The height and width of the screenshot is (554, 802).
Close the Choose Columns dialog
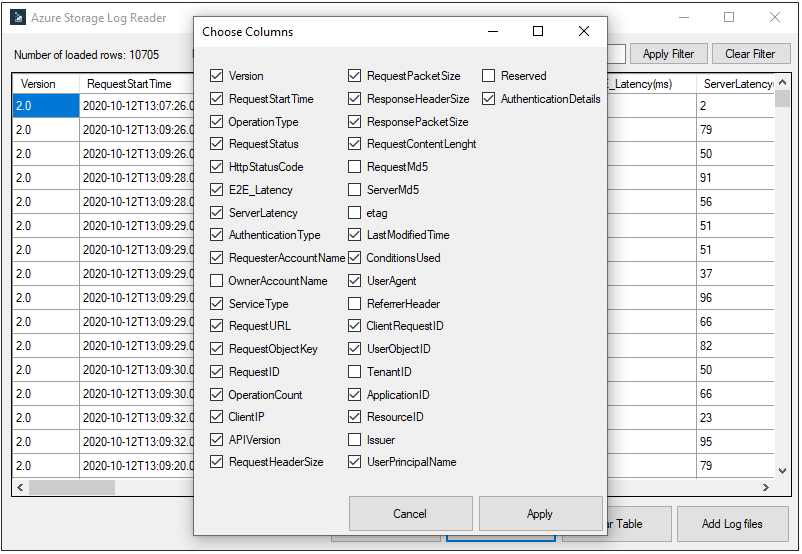click(x=584, y=32)
